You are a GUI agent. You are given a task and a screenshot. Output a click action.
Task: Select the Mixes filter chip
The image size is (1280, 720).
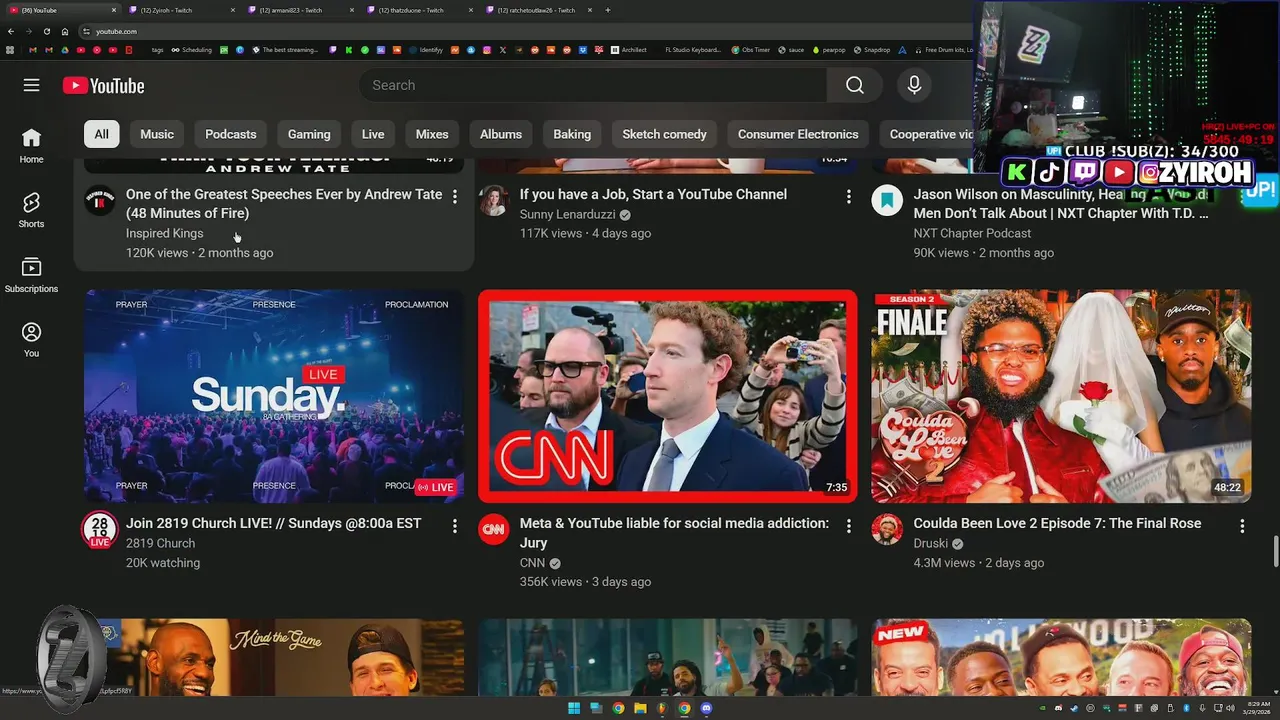click(x=432, y=134)
